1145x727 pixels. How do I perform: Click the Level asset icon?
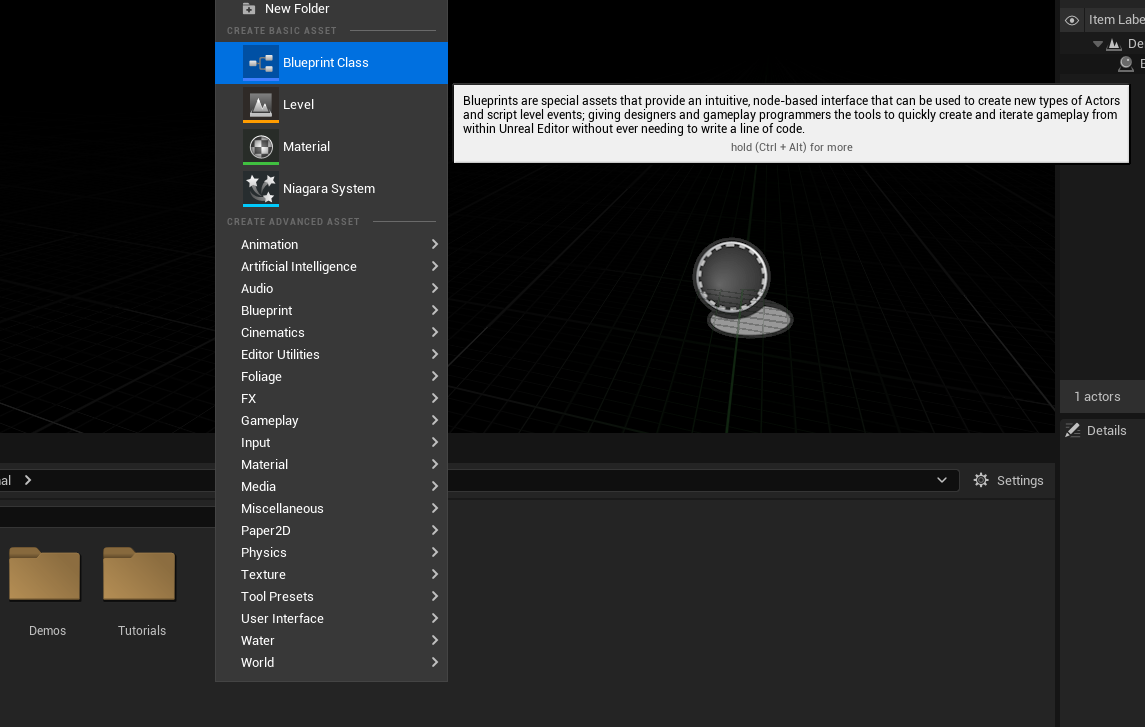(261, 104)
